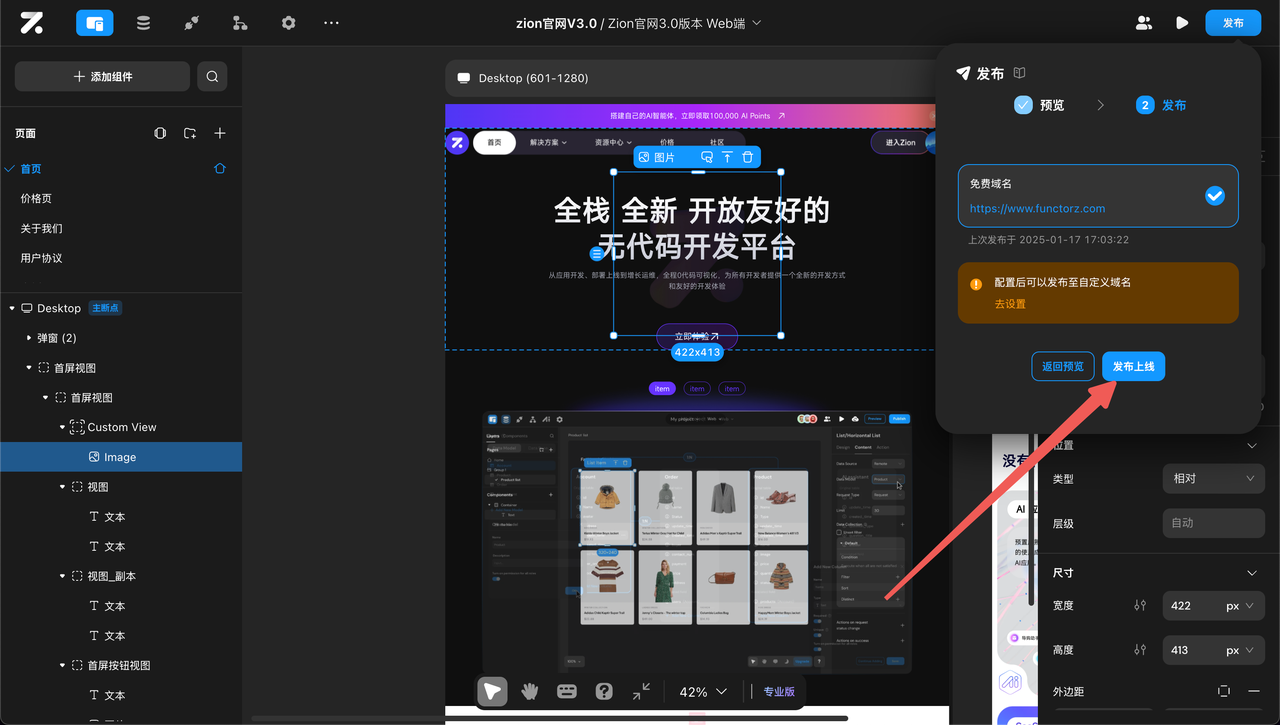This screenshot has width=1280, height=725.
Task: Click the comment icon in the 图片 floating toolbar
Action: tap(707, 157)
